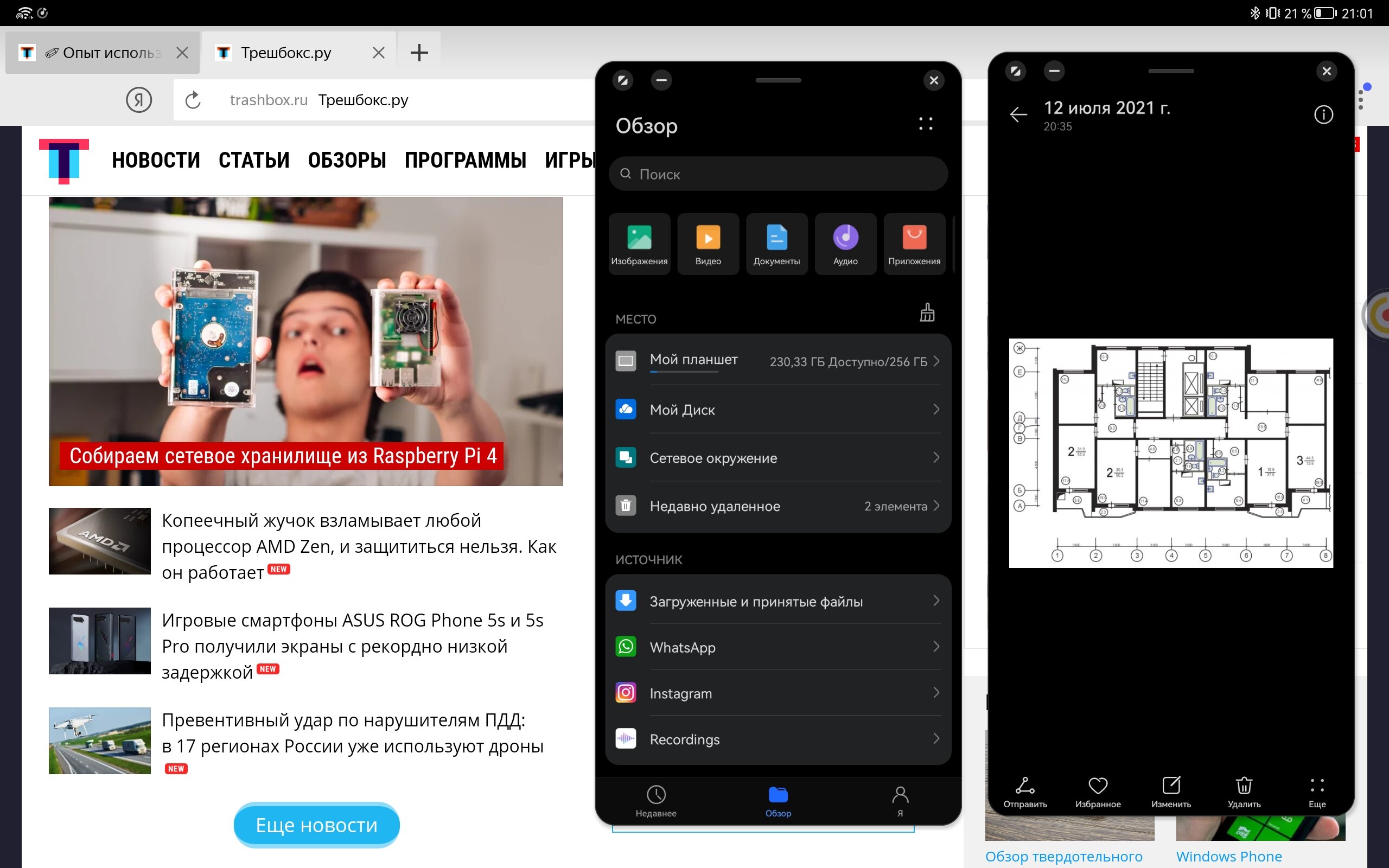
Task: Open the Recordings source folder
Action: pyautogui.click(x=778, y=739)
